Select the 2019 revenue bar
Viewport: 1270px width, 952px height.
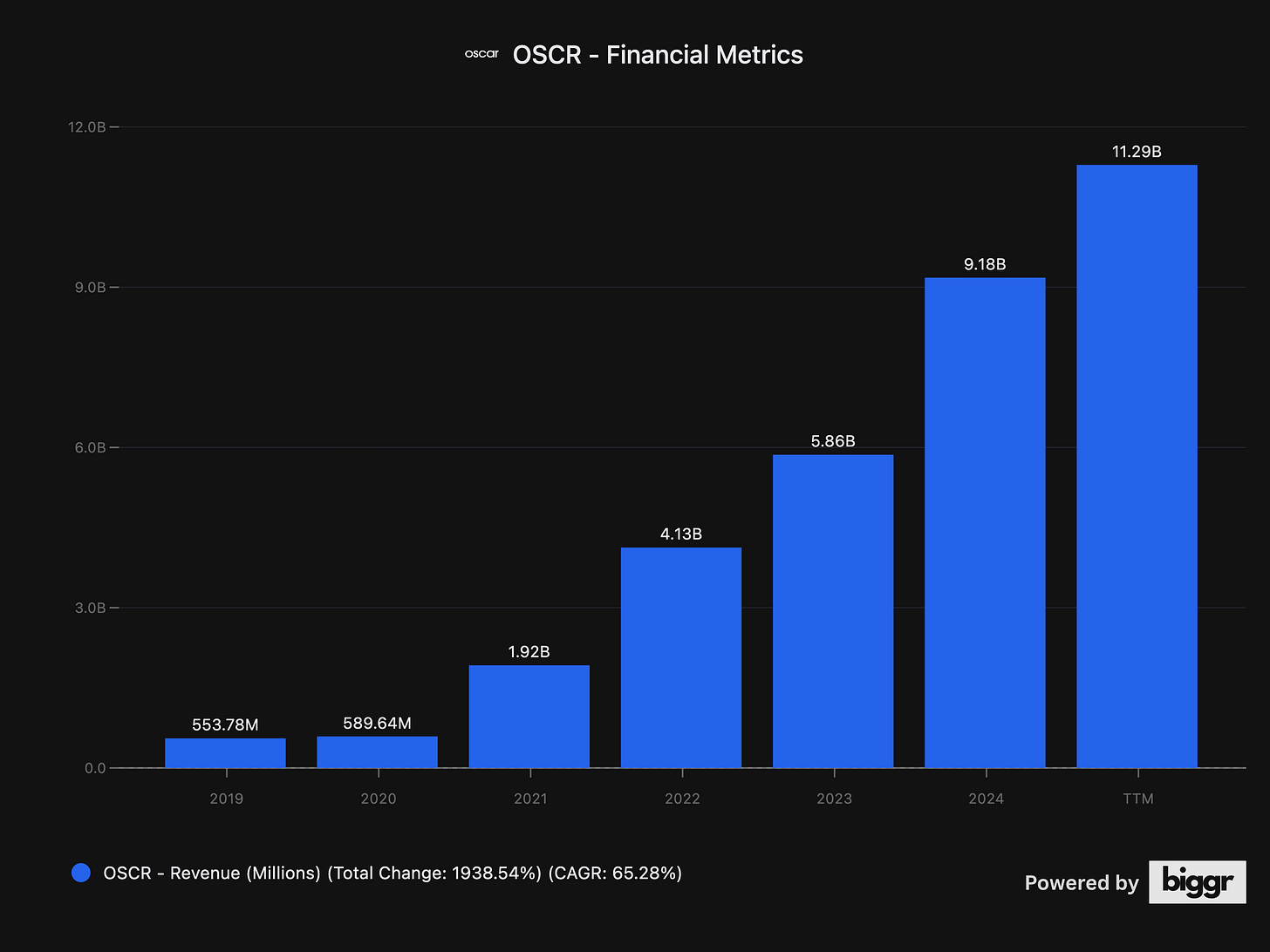pos(225,753)
